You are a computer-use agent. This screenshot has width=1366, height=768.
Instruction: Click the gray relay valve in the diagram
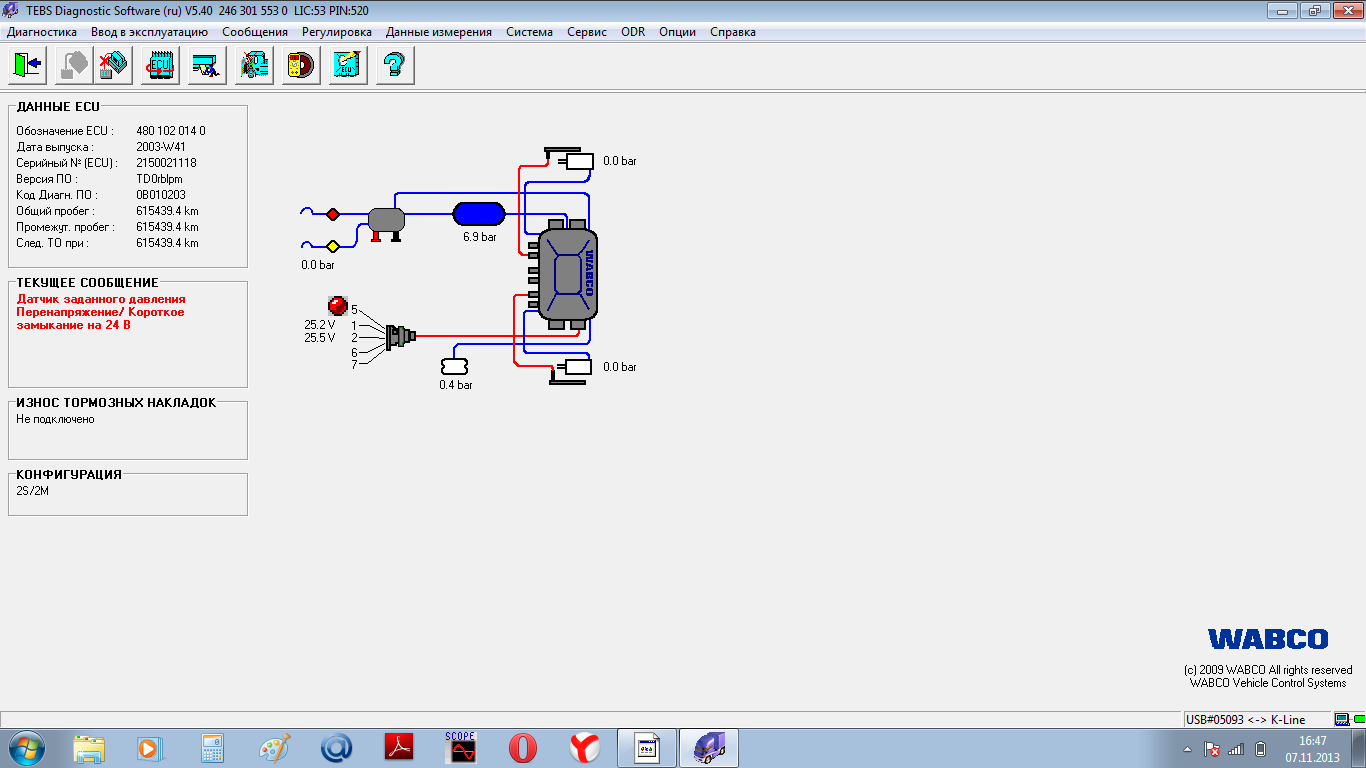pos(385,222)
